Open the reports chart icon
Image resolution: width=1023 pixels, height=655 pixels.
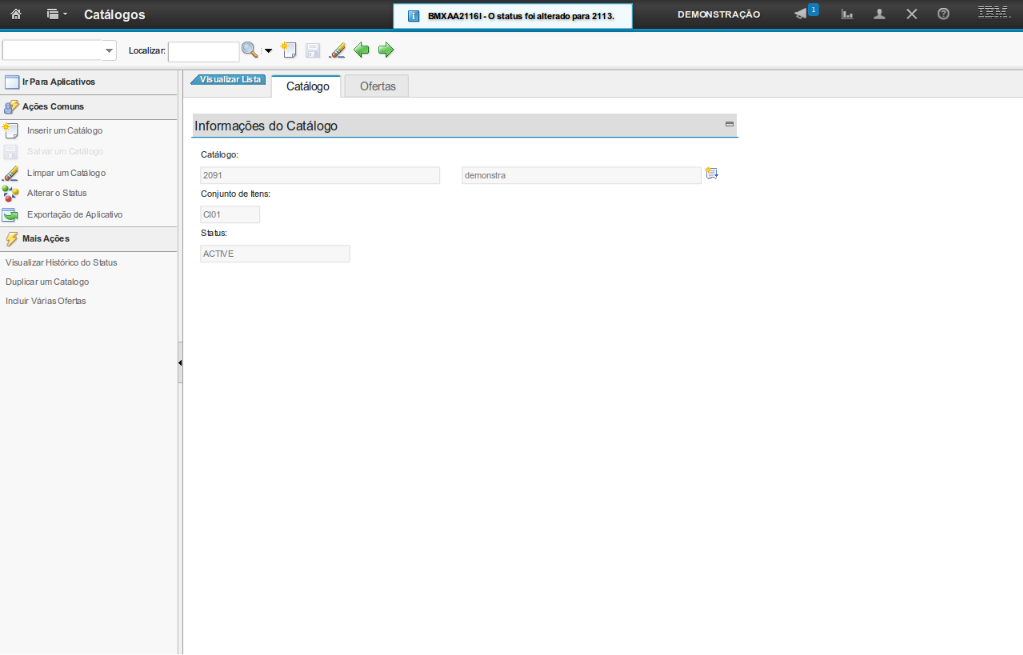pyautogui.click(x=847, y=14)
